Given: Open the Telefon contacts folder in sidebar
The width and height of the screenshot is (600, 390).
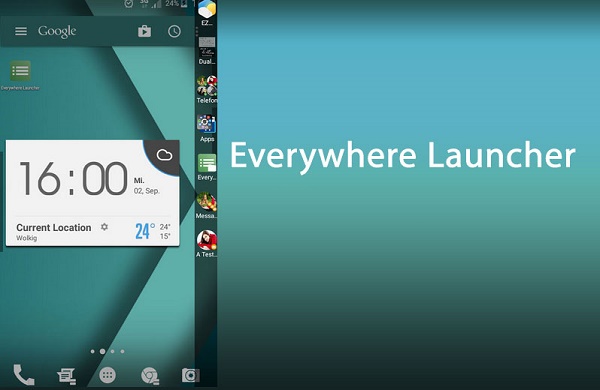Looking at the screenshot, I should coord(207,89).
